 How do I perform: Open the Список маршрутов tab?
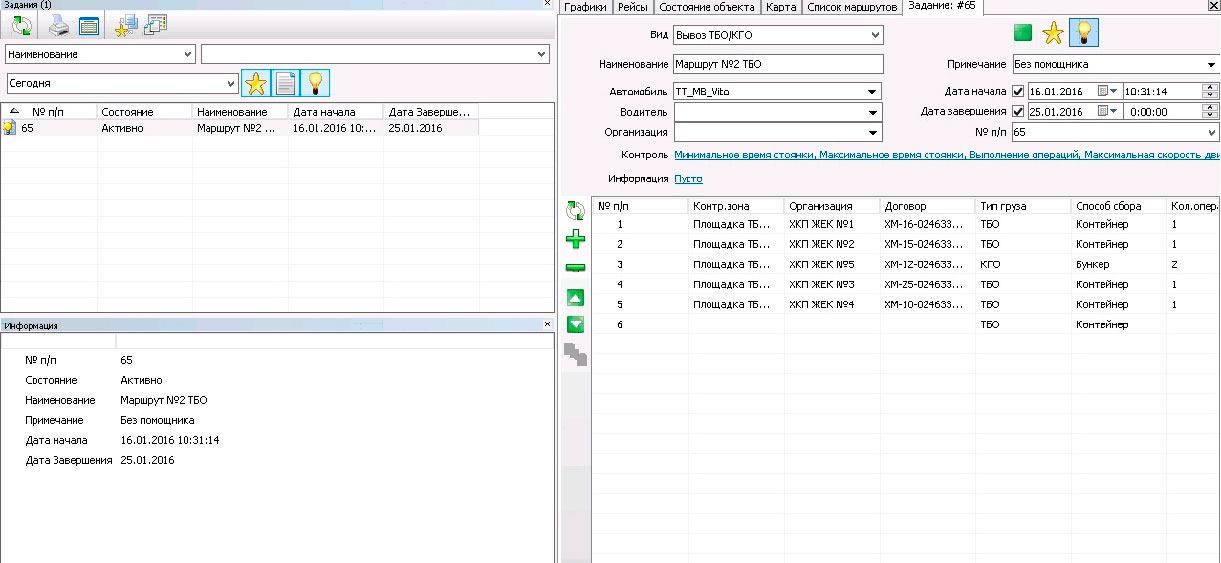pyautogui.click(x=852, y=7)
